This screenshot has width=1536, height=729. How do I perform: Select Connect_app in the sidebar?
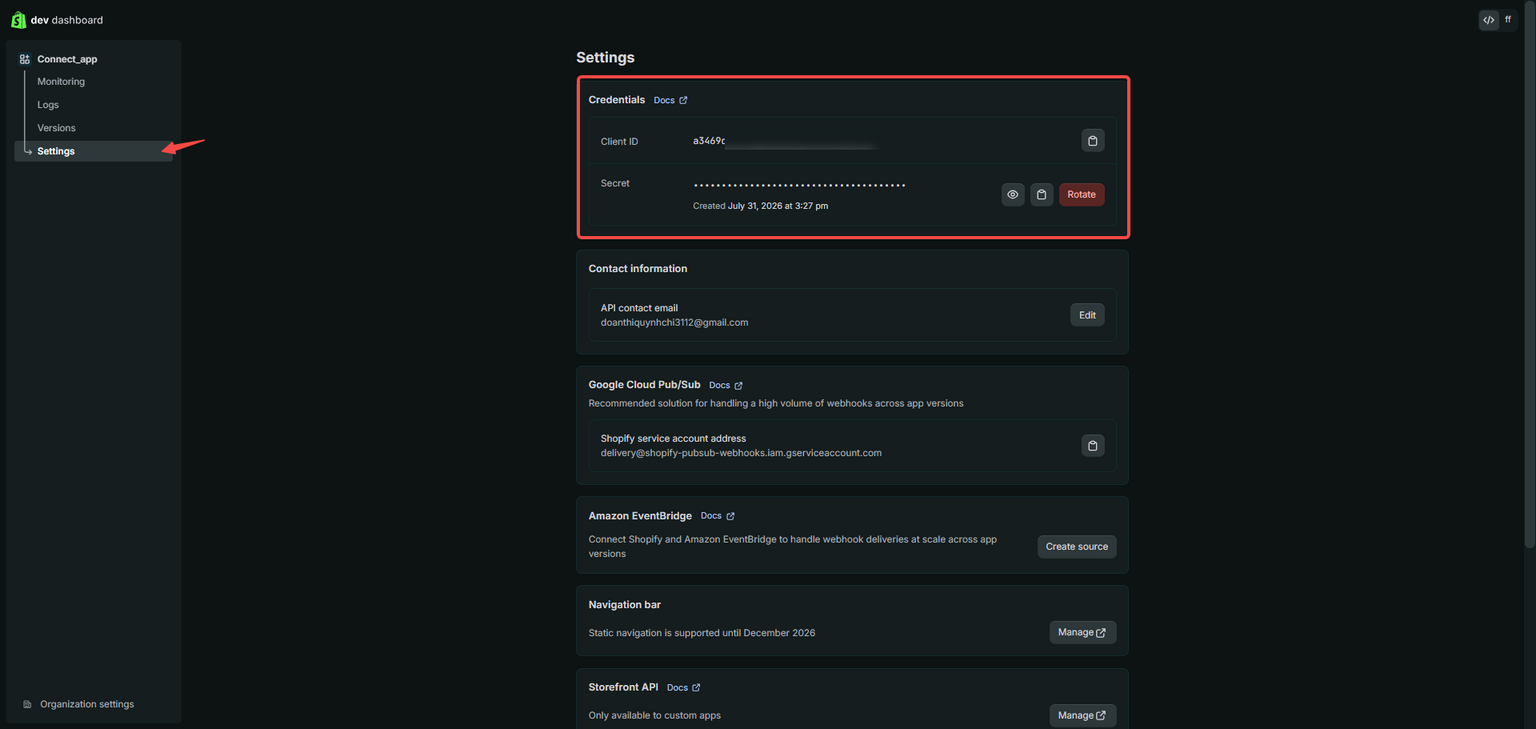pyautogui.click(x=67, y=59)
